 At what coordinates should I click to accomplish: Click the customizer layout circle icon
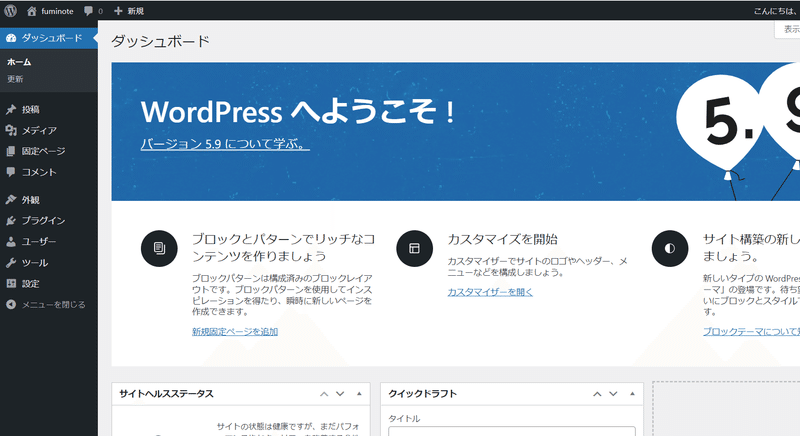pyautogui.click(x=414, y=248)
